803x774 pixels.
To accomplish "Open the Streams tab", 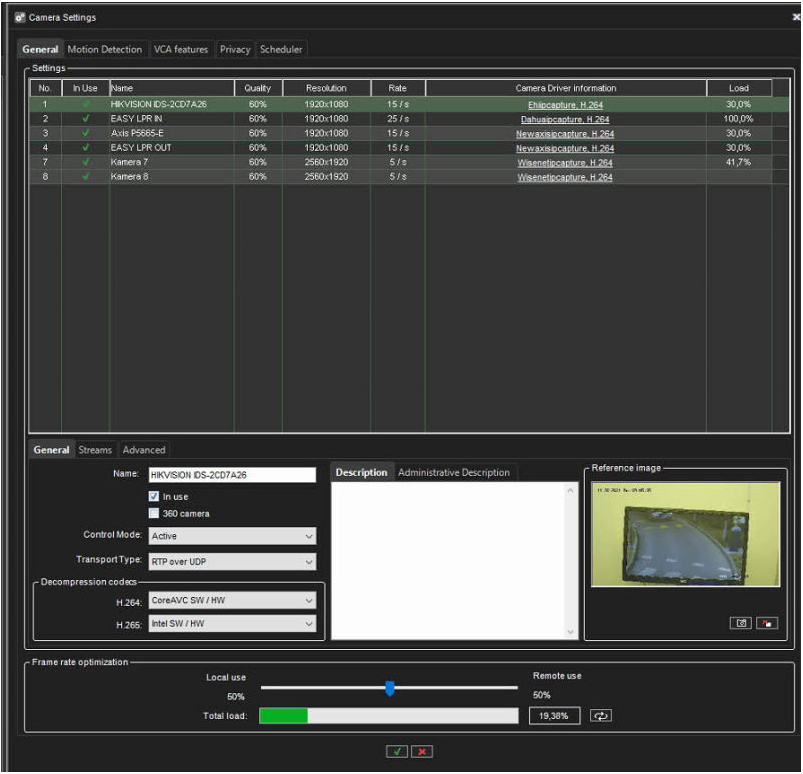I will point(95,450).
